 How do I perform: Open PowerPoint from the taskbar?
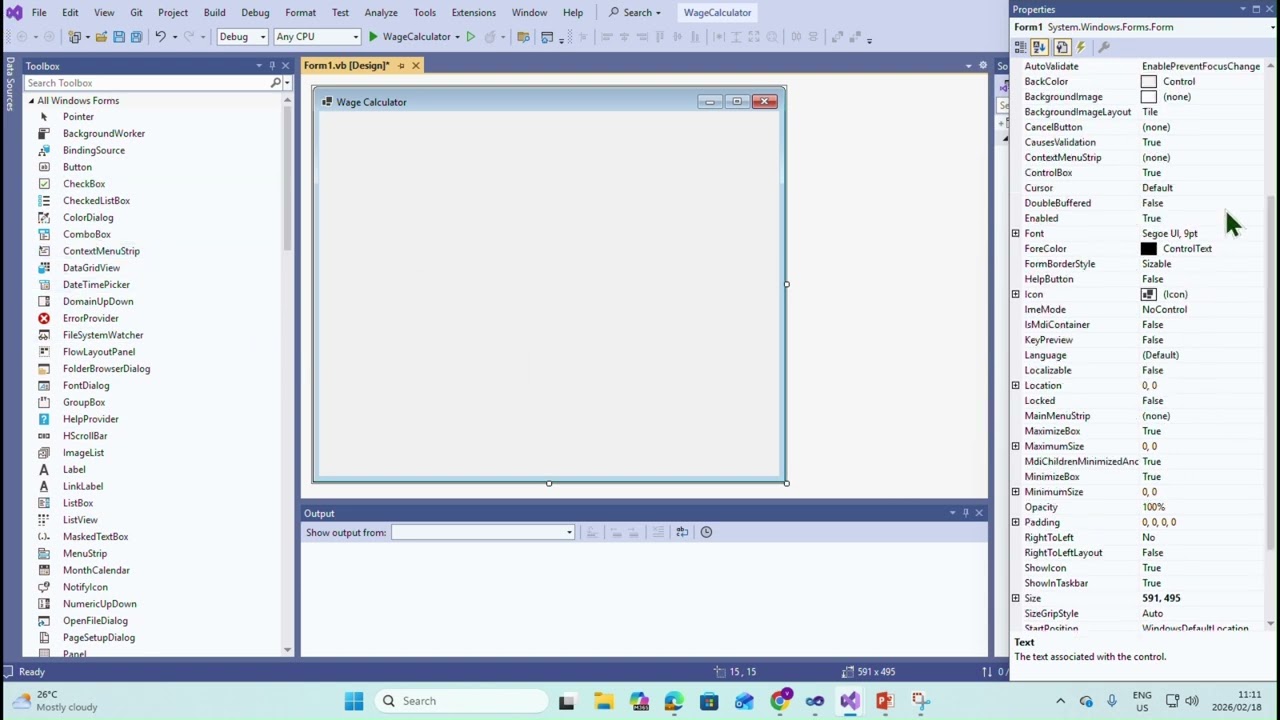point(884,701)
